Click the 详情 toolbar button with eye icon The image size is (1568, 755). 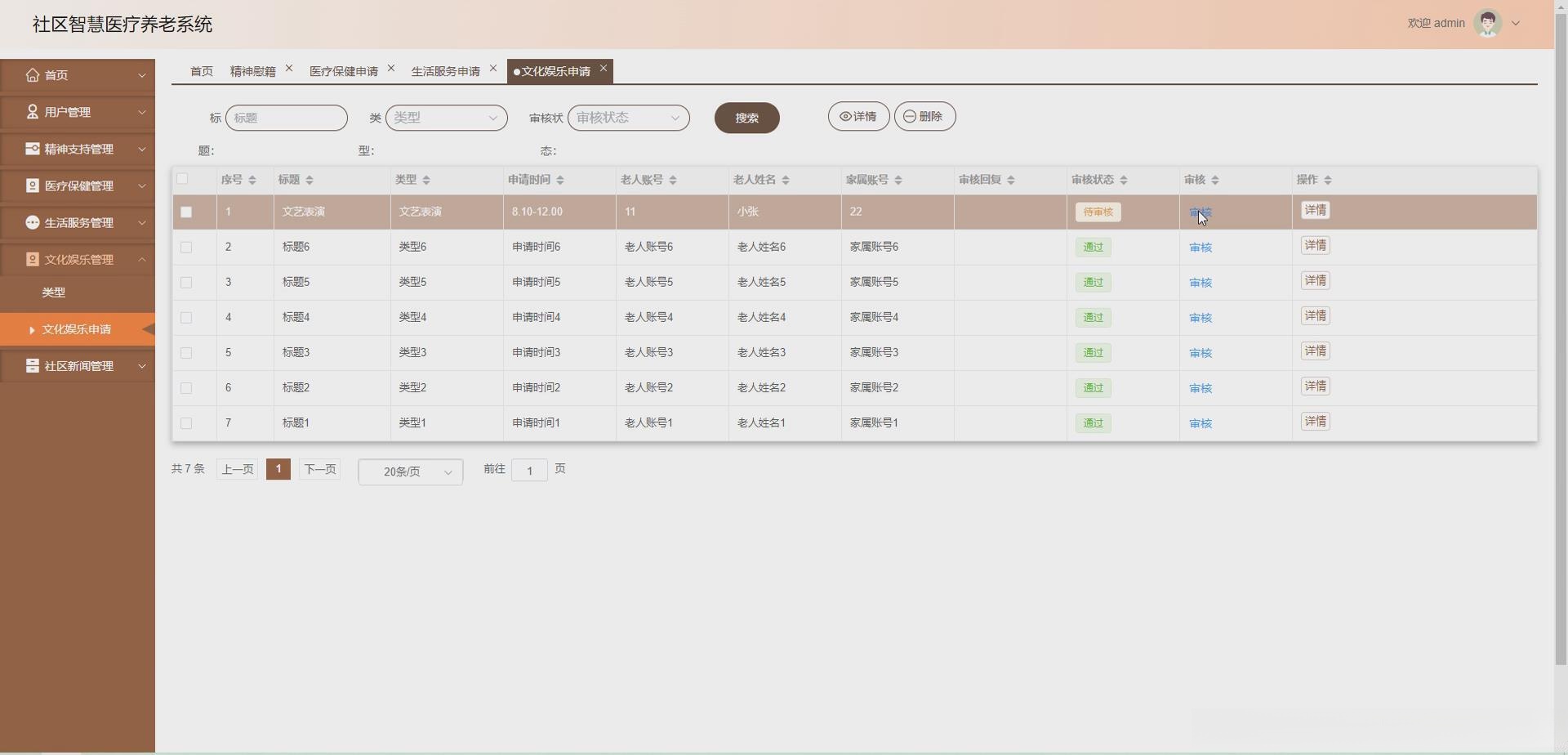(859, 116)
